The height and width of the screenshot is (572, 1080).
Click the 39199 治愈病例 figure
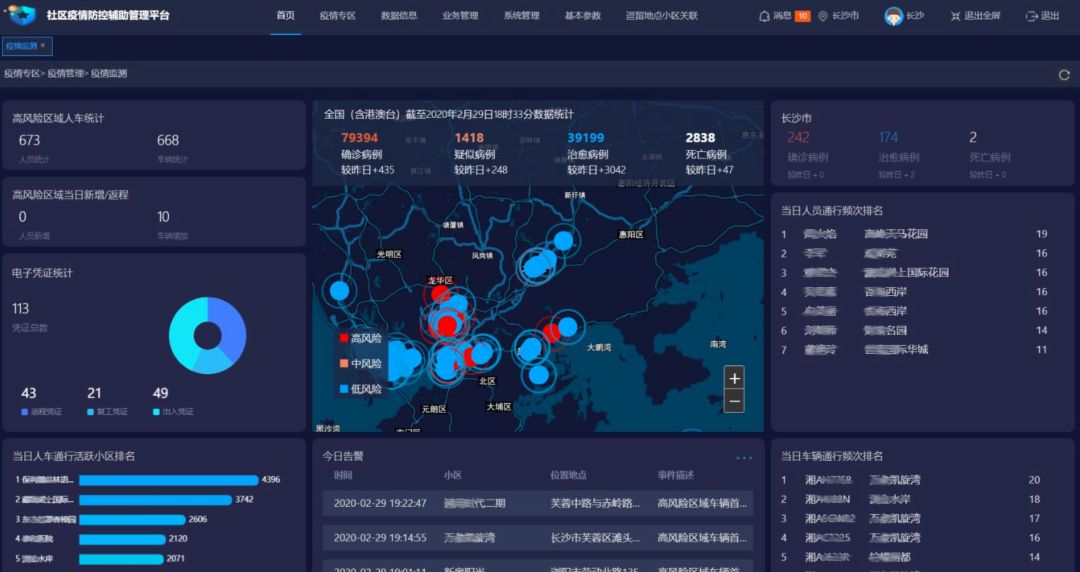(586, 138)
